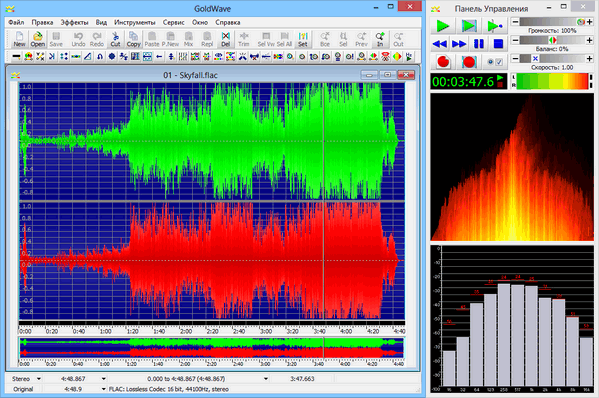The image size is (599, 398).
Task: Click the Mix toolbar button
Action: 188,39
